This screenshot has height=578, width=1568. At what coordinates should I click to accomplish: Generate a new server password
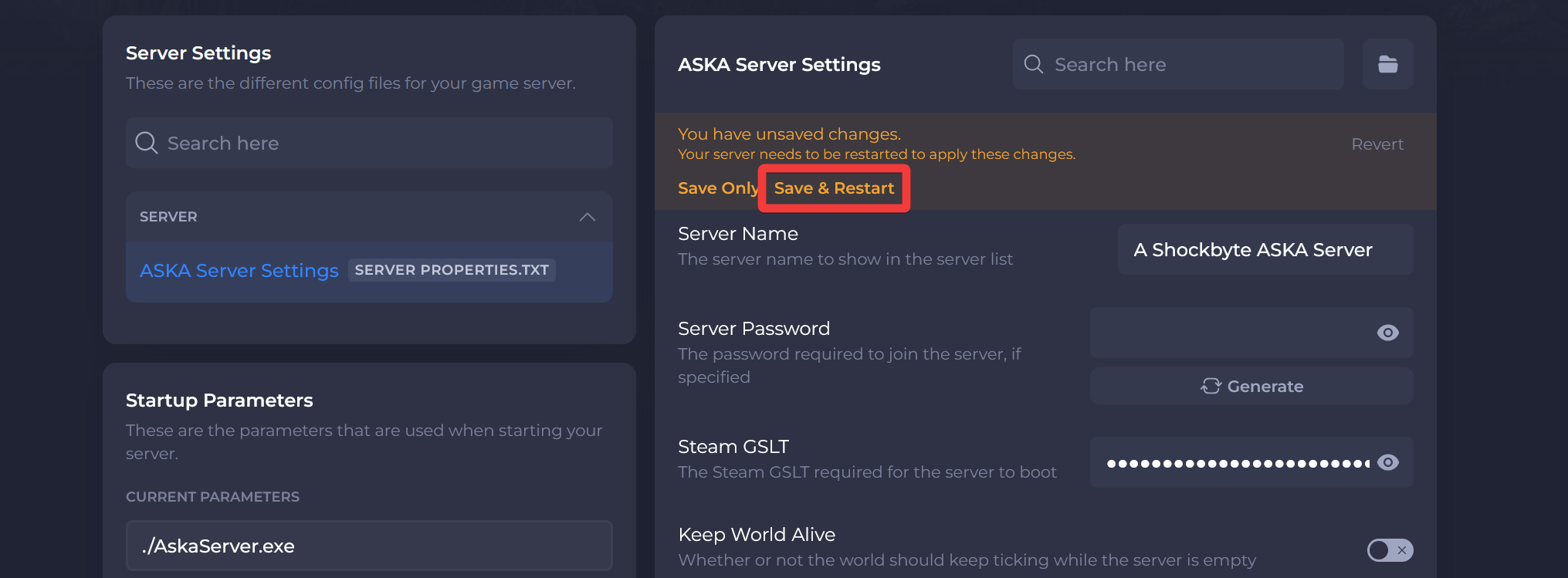click(x=1251, y=386)
